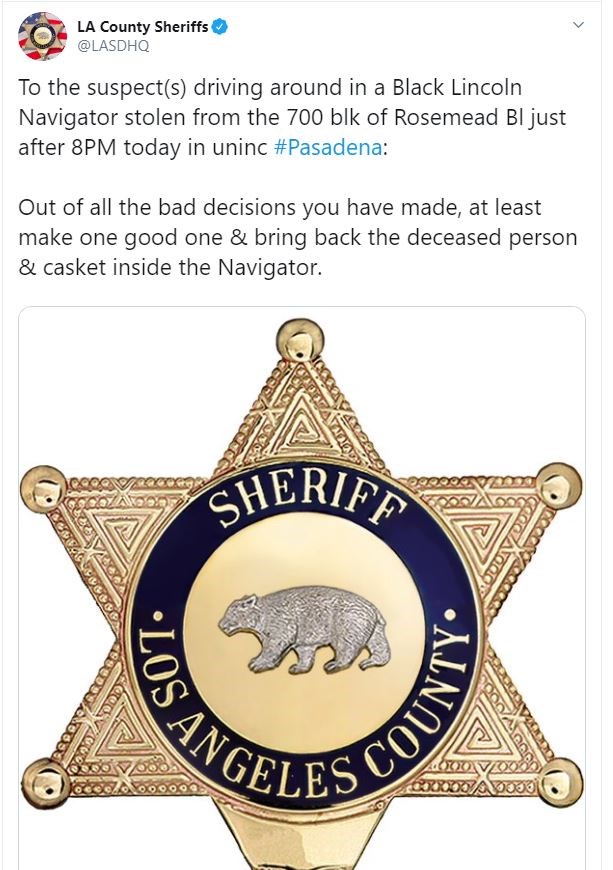613x870 pixels.
Task: Open the LA County Sheriffs display name
Action: click(143, 26)
